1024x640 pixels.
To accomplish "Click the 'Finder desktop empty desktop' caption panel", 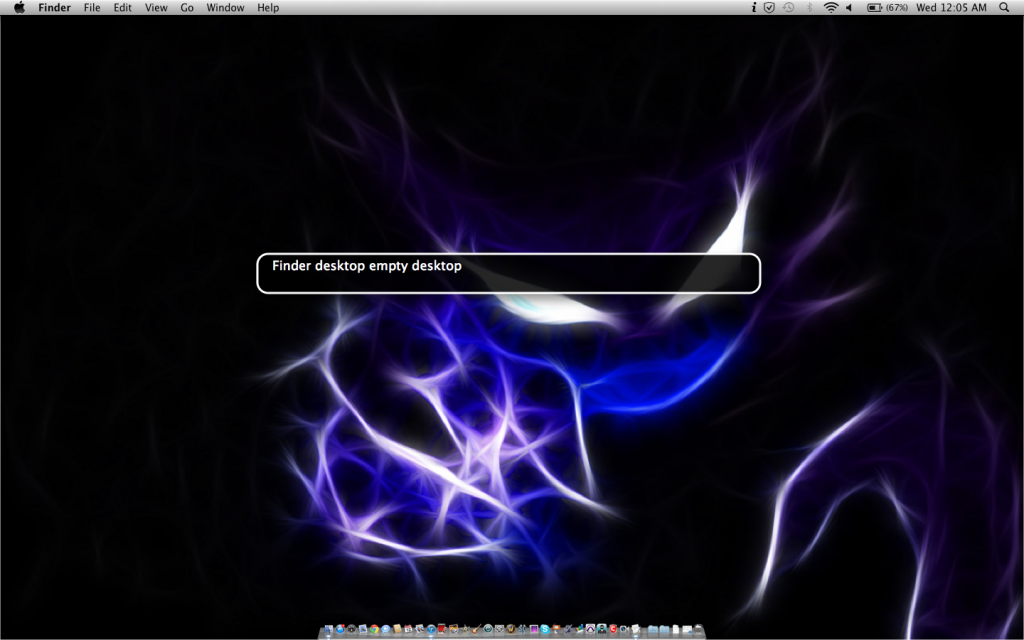I will tap(509, 273).
